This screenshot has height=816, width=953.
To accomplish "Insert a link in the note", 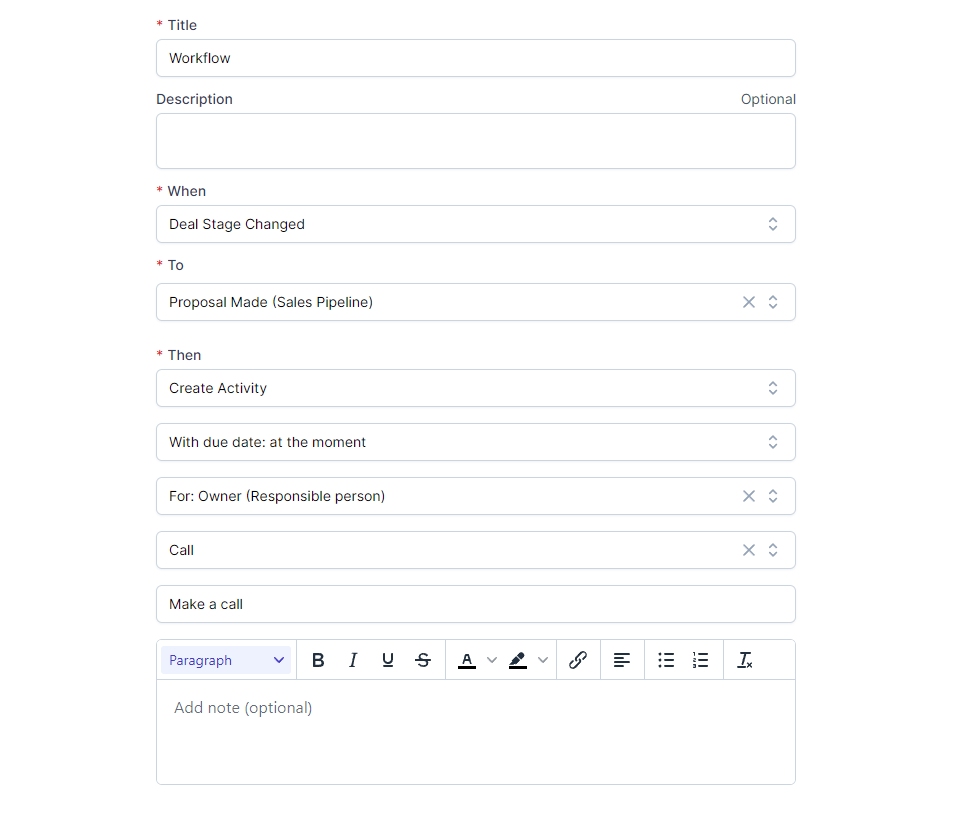I will pyautogui.click(x=577, y=660).
